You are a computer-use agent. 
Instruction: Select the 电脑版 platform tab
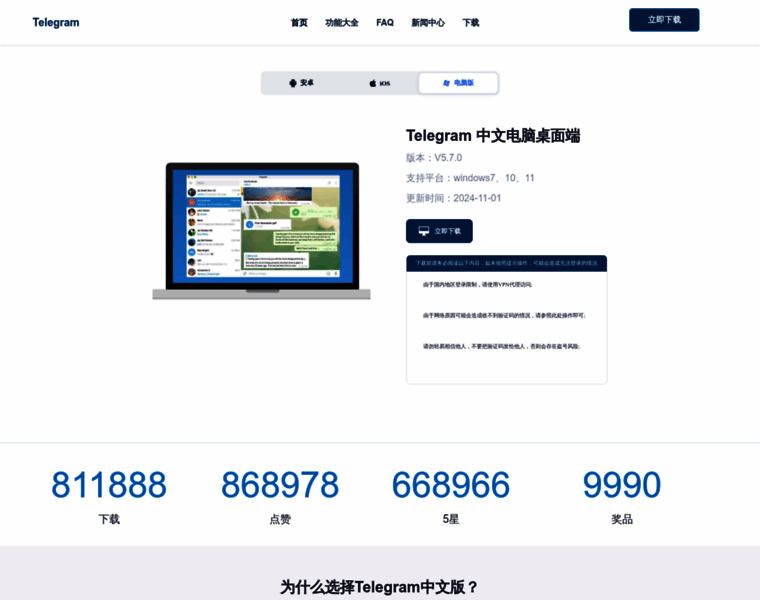click(458, 83)
